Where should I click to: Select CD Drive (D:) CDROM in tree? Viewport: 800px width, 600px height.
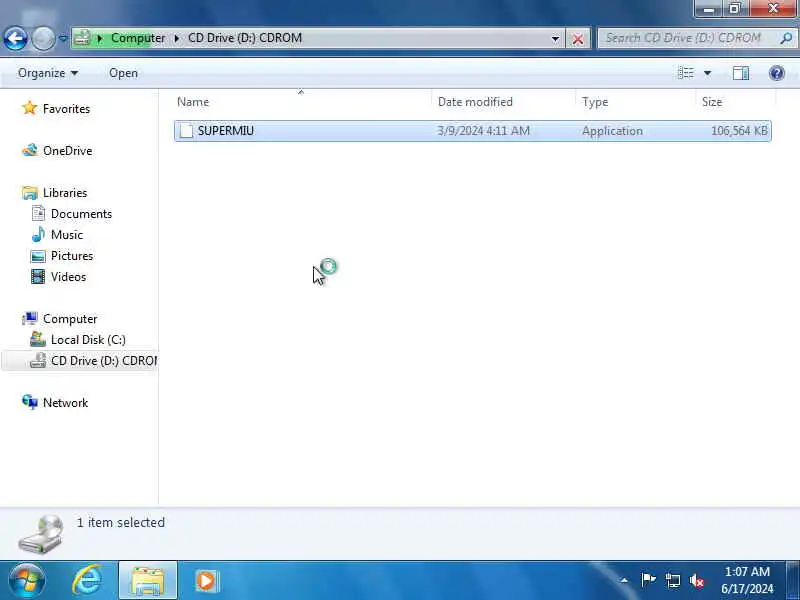pyautogui.click(x=104, y=361)
